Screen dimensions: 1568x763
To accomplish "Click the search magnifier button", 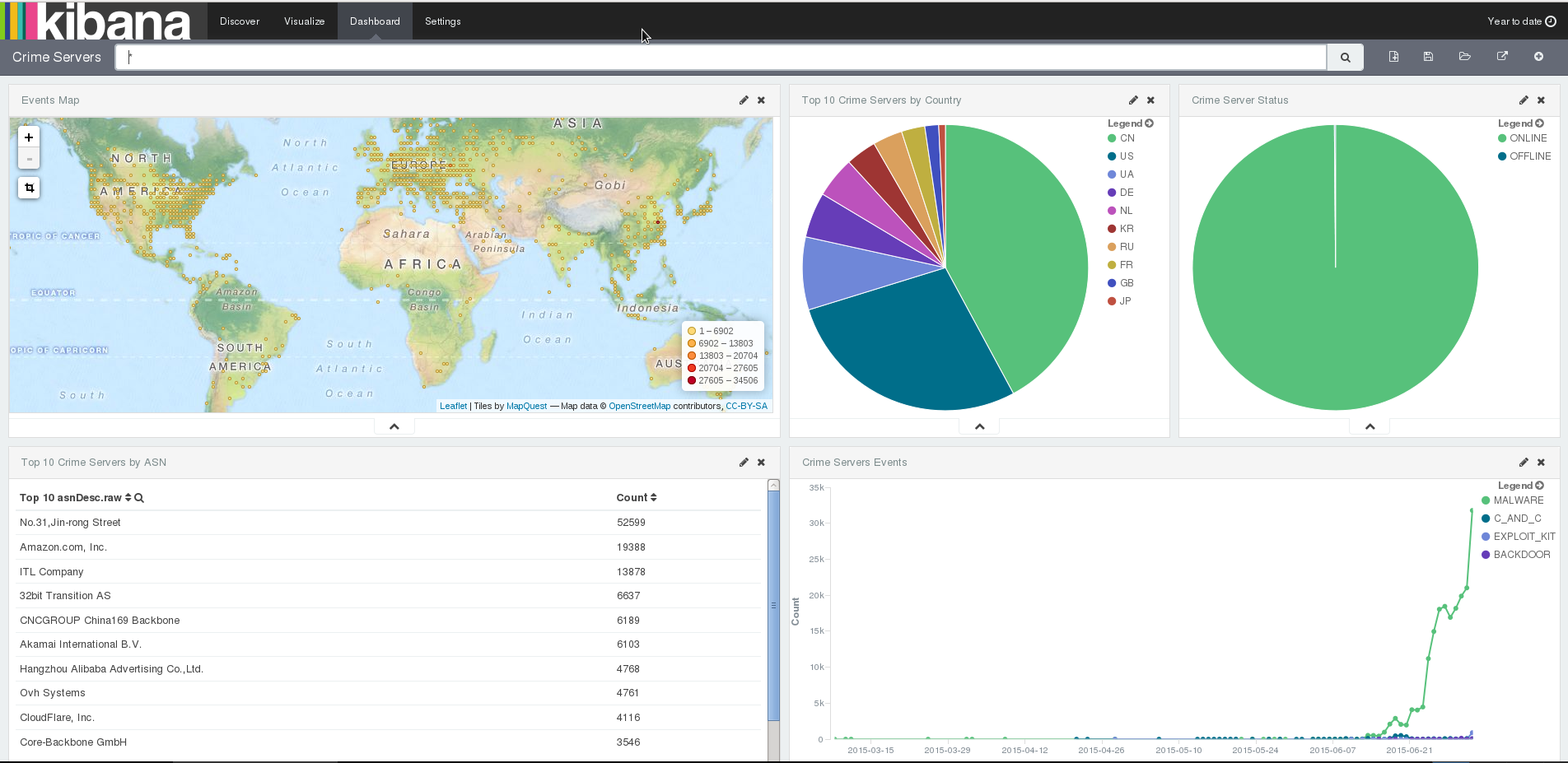I will tap(1345, 58).
